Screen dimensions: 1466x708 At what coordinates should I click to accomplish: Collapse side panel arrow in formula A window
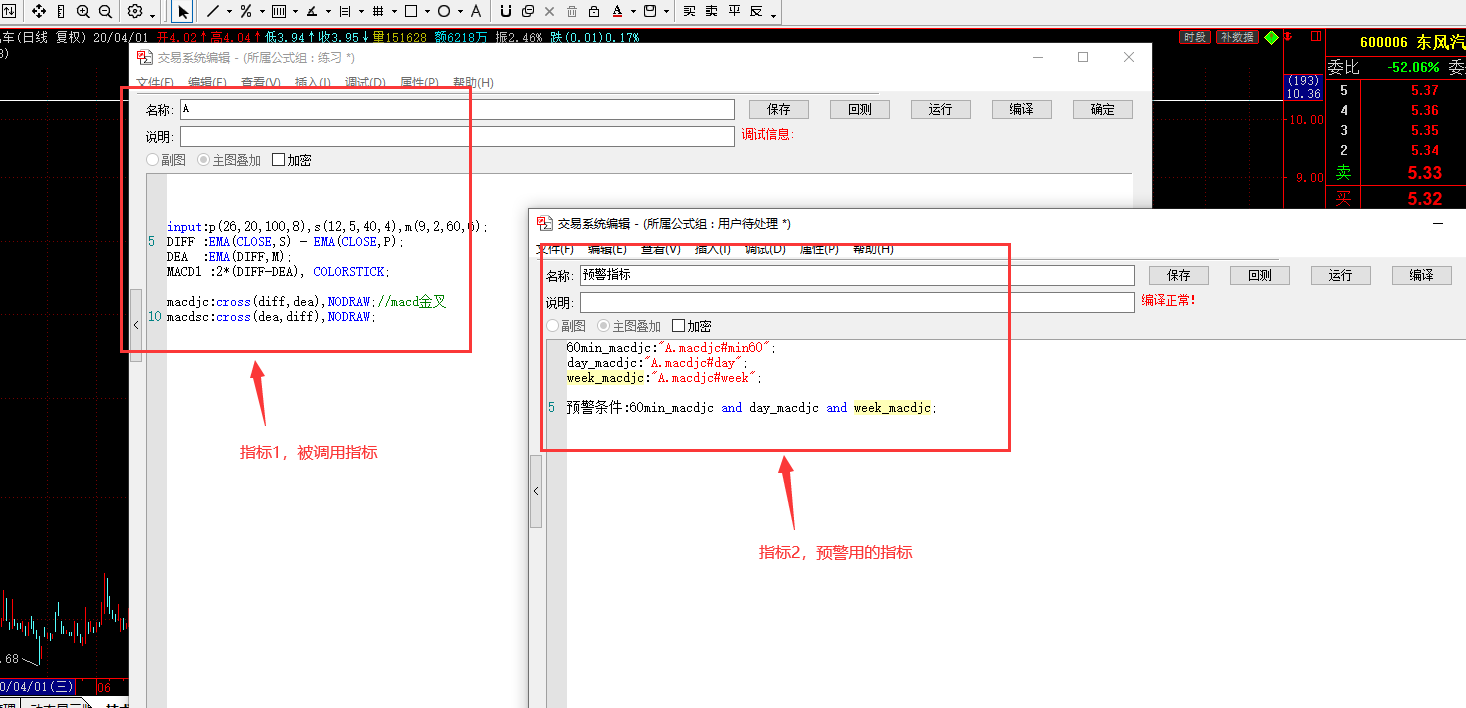click(136, 325)
